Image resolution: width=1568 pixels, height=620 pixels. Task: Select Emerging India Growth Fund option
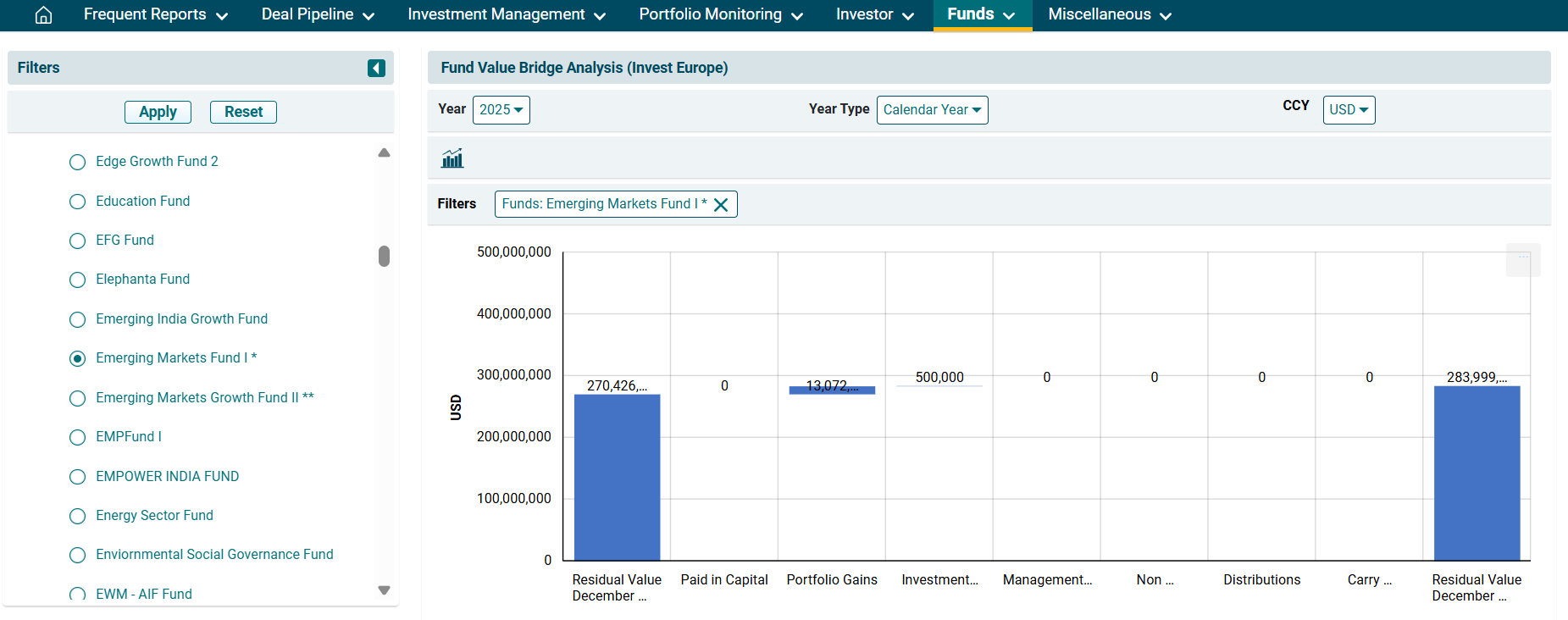(x=78, y=319)
